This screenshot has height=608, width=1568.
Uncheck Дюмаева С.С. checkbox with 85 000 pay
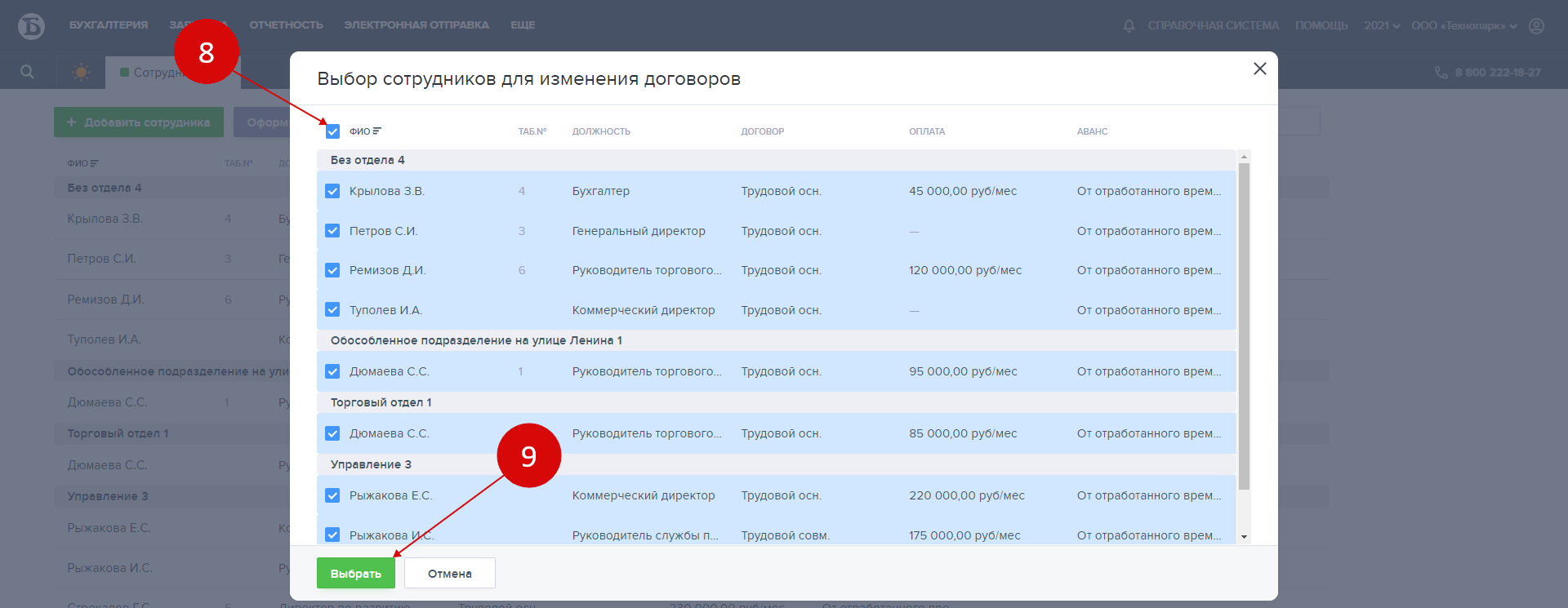(x=332, y=433)
